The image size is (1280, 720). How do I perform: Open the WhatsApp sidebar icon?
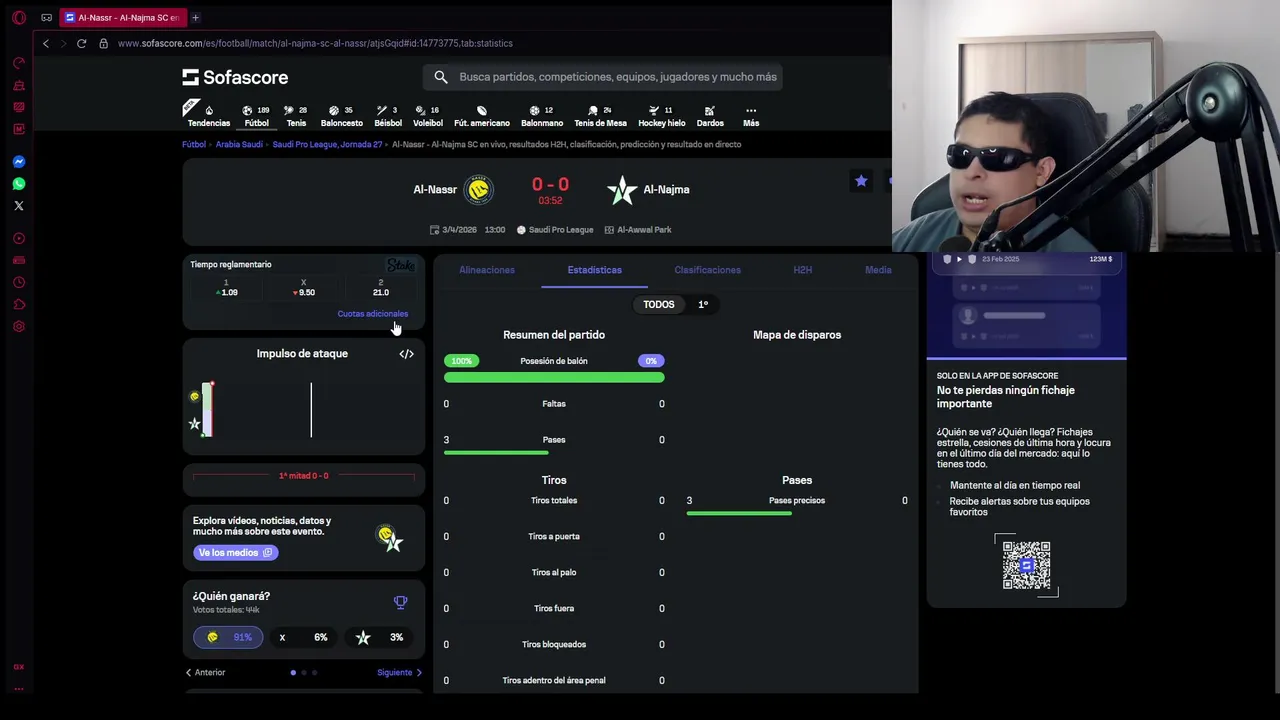[x=18, y=184]
